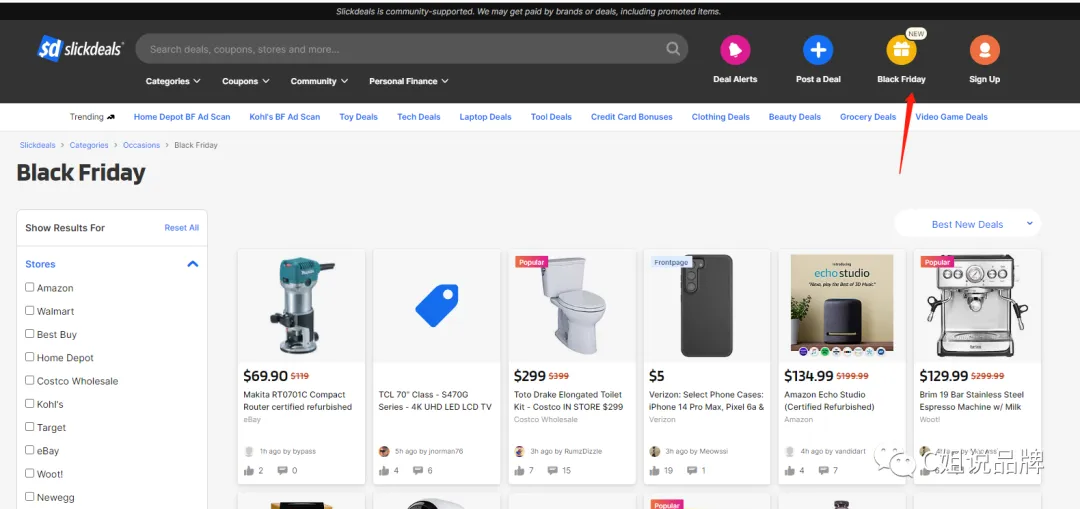Select the Costco Wholesale checkbox
The image size is (1080, 509).
[x=30, y=380]
